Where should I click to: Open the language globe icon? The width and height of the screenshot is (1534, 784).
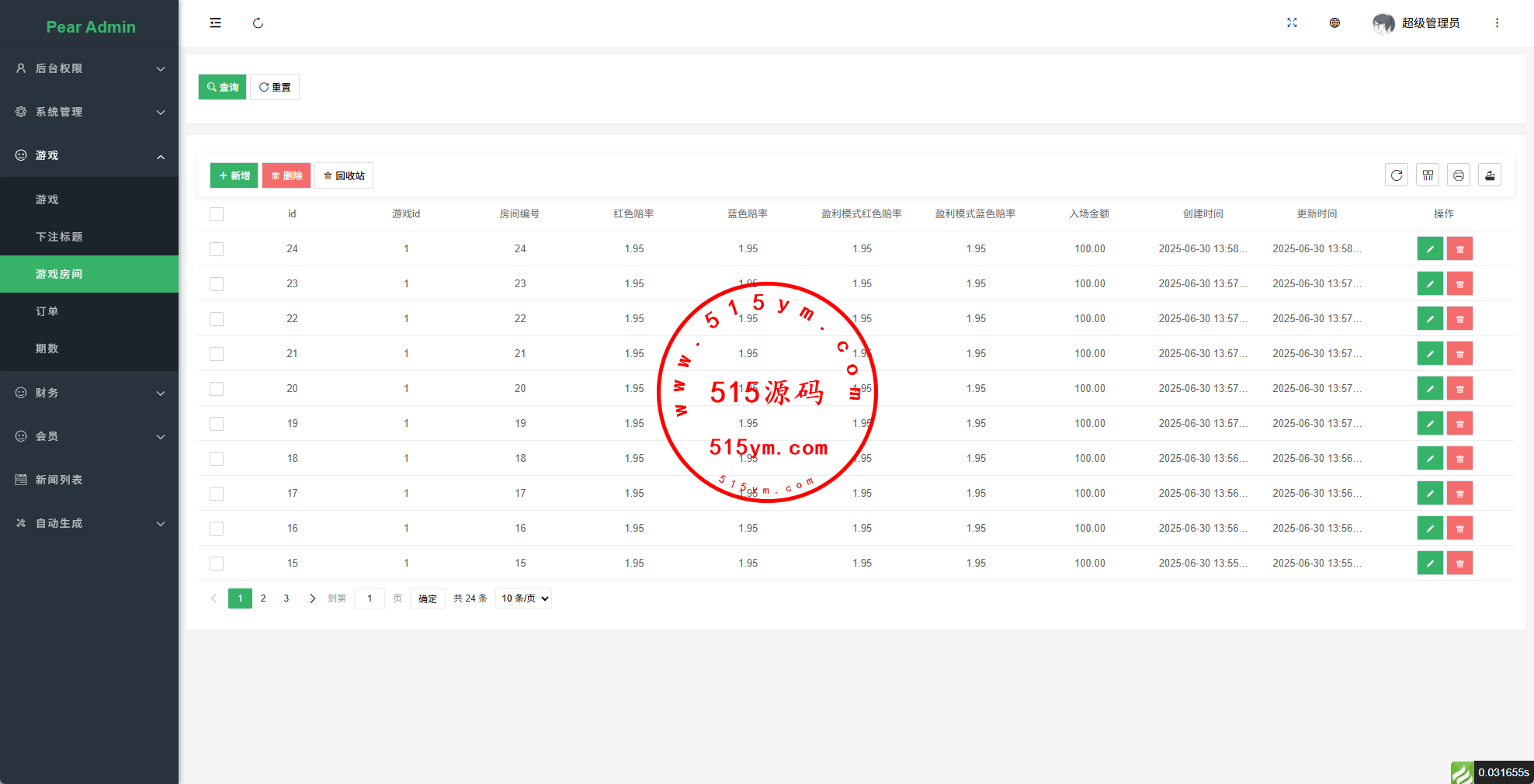pos(1334,23)
